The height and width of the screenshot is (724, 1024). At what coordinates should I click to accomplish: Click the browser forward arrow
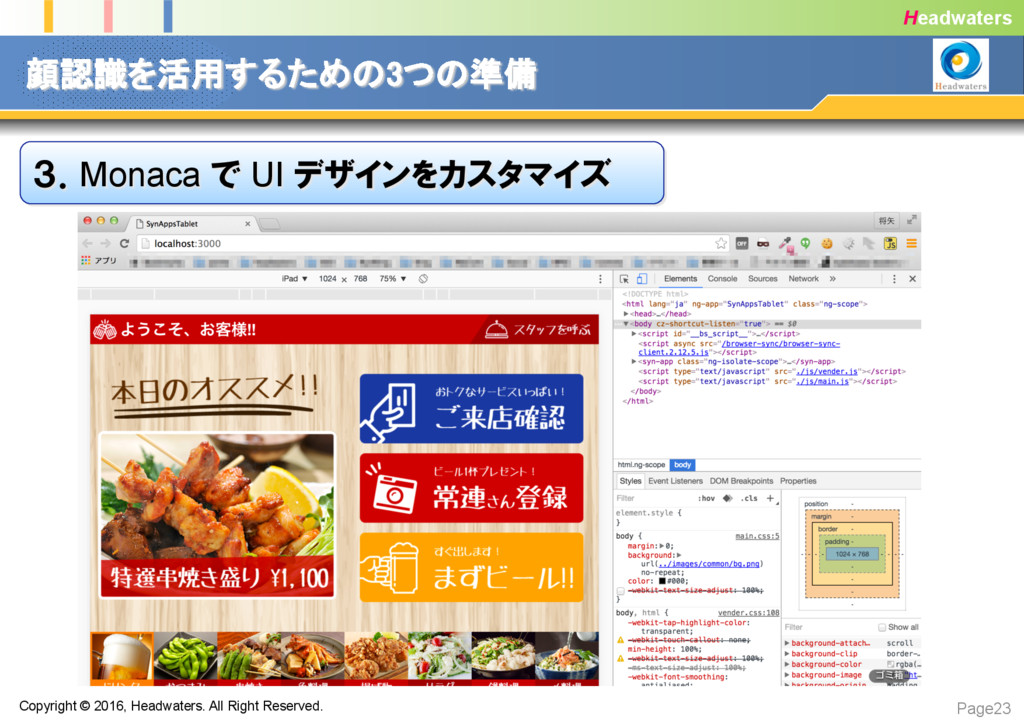[x=105, y=244]
